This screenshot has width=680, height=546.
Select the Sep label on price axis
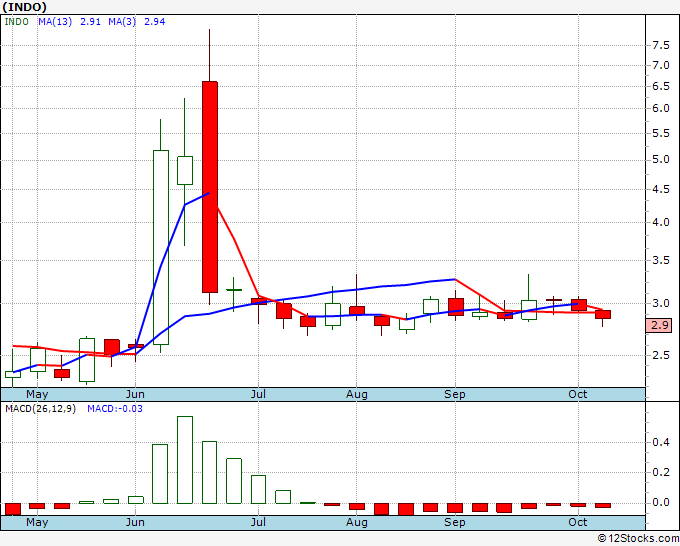[454, 394]
